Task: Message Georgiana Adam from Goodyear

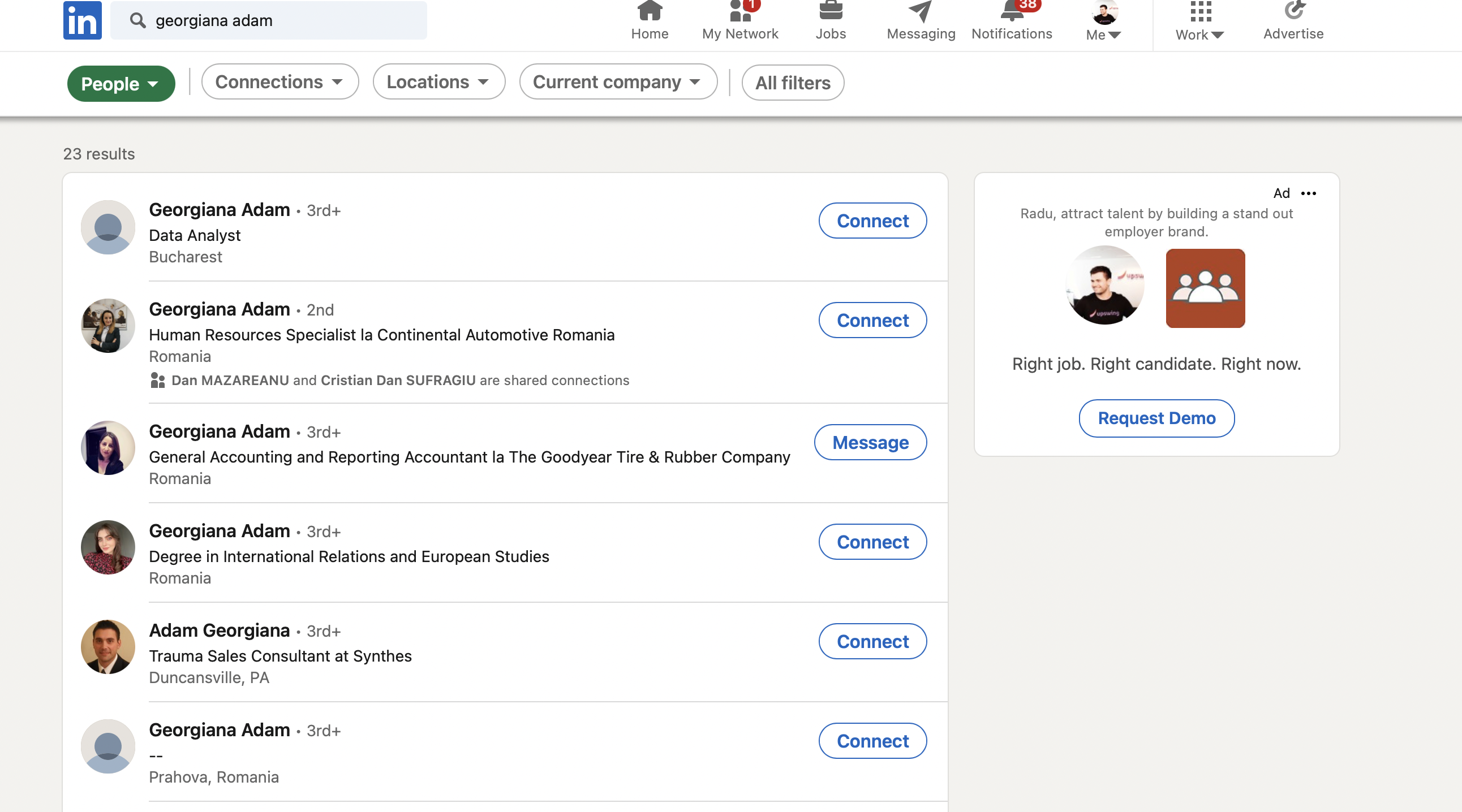Action: [870, 442]
